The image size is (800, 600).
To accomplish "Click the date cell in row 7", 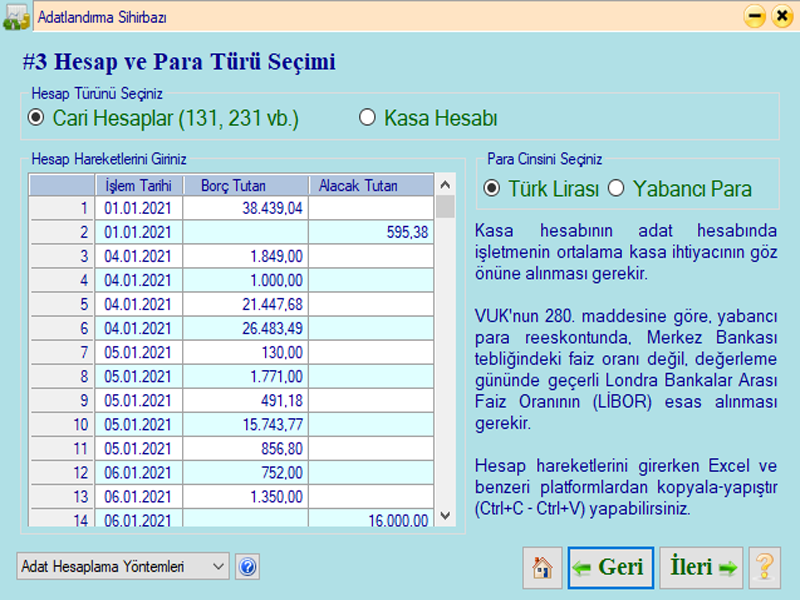I will [139, 352].
